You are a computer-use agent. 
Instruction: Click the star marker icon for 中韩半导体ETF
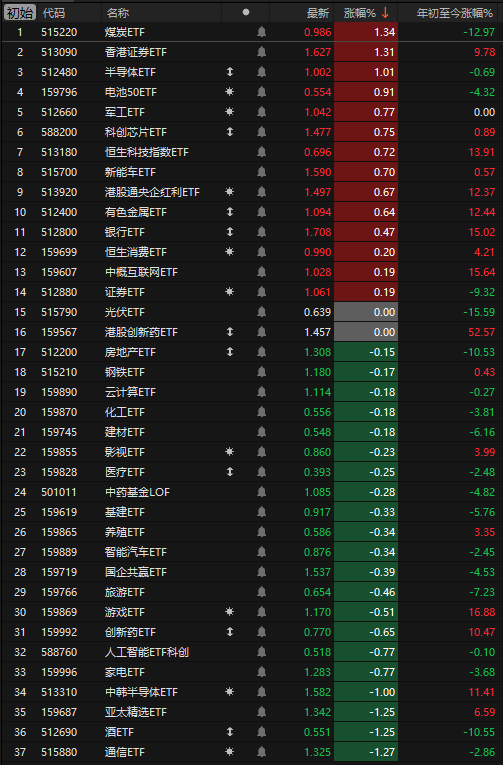pos(230,692)
